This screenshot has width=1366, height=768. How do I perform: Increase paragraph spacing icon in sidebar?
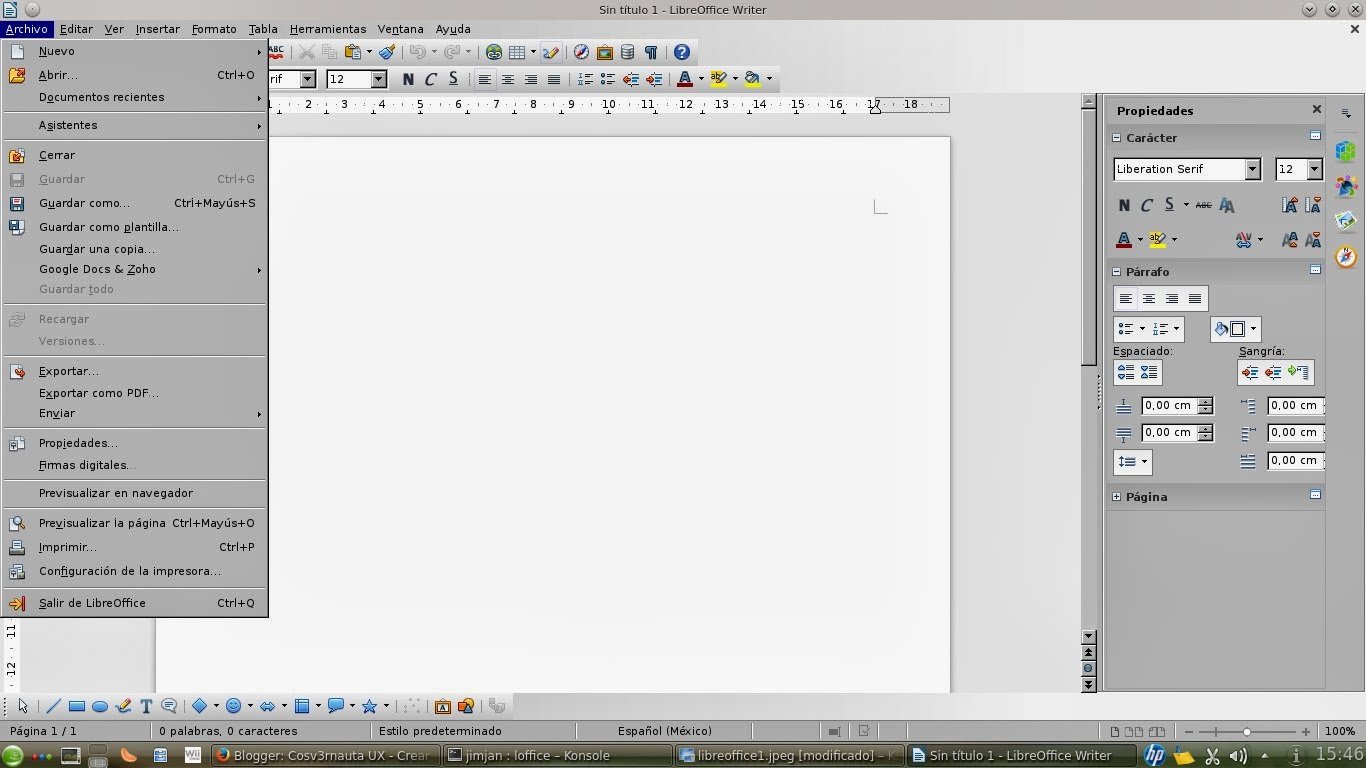click(x=1126, y=372)
